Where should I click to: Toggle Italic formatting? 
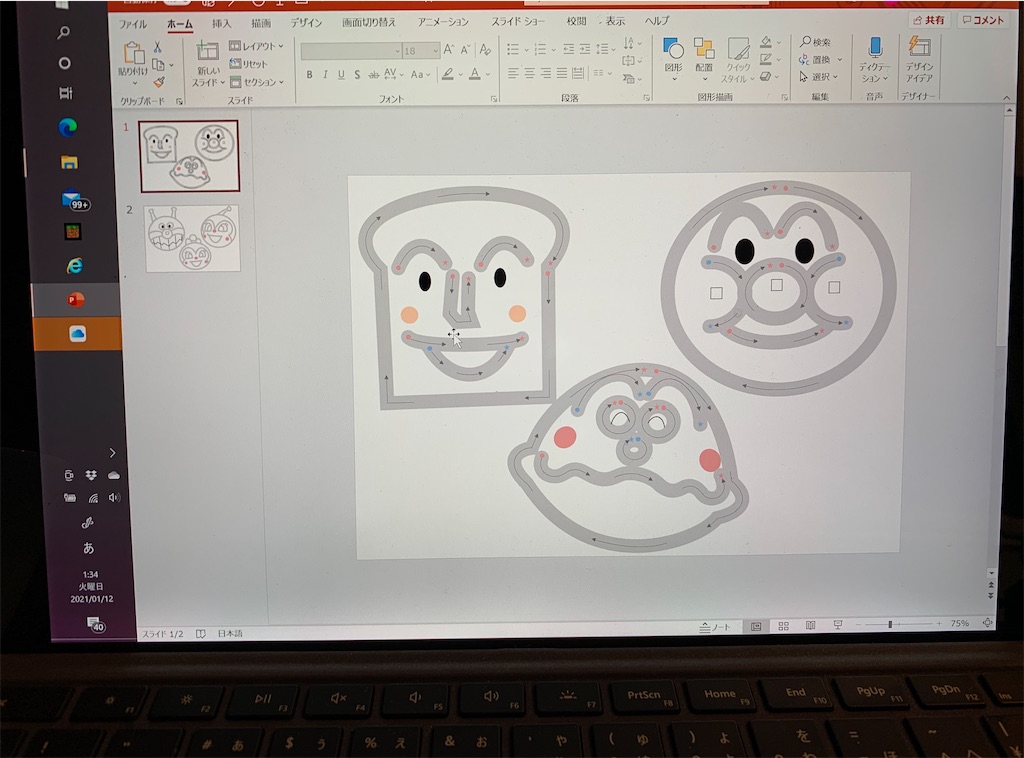pyautogui.click(x=325, y=74)
